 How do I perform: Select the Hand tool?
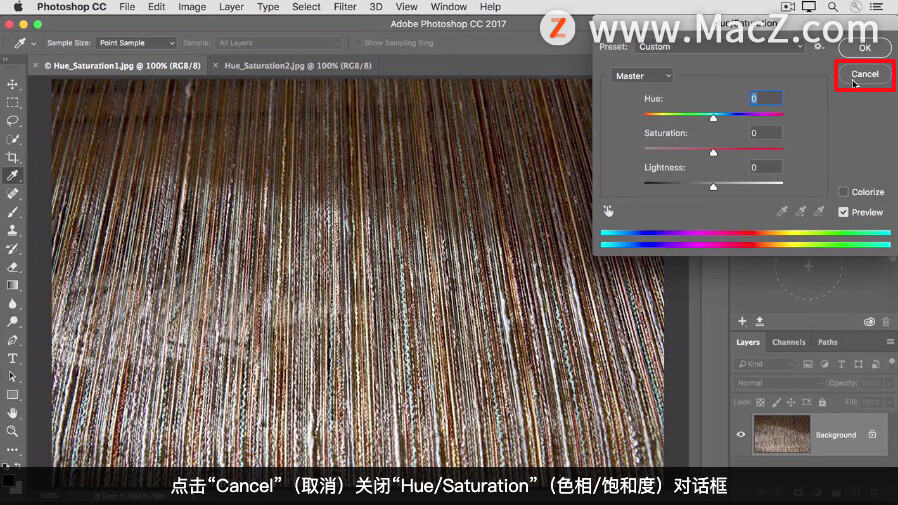click(x=13, y=413)
